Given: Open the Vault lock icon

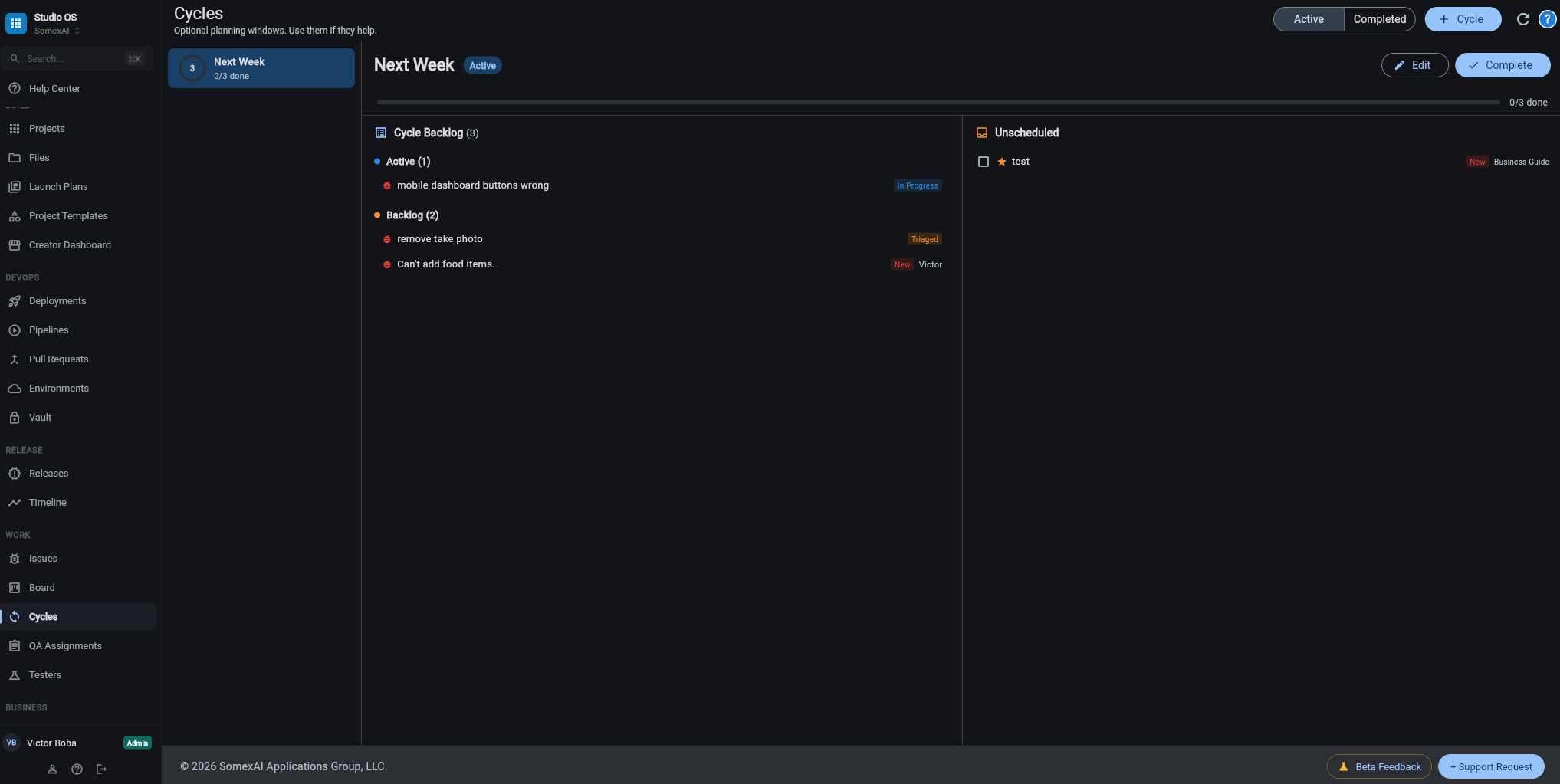Looking at the screenshot, I should 15,417.
